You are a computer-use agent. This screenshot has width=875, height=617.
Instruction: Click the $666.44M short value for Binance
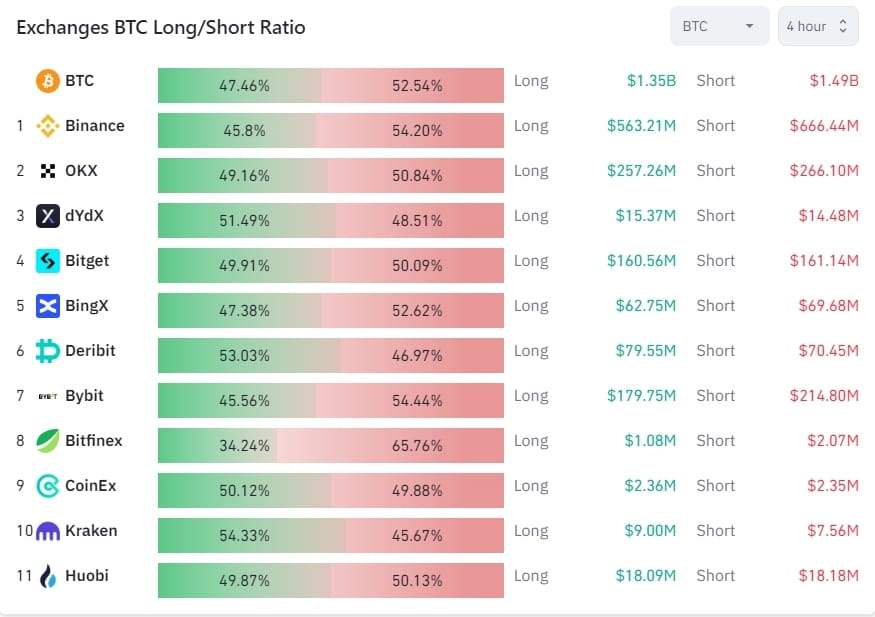[x=823, y=126]
